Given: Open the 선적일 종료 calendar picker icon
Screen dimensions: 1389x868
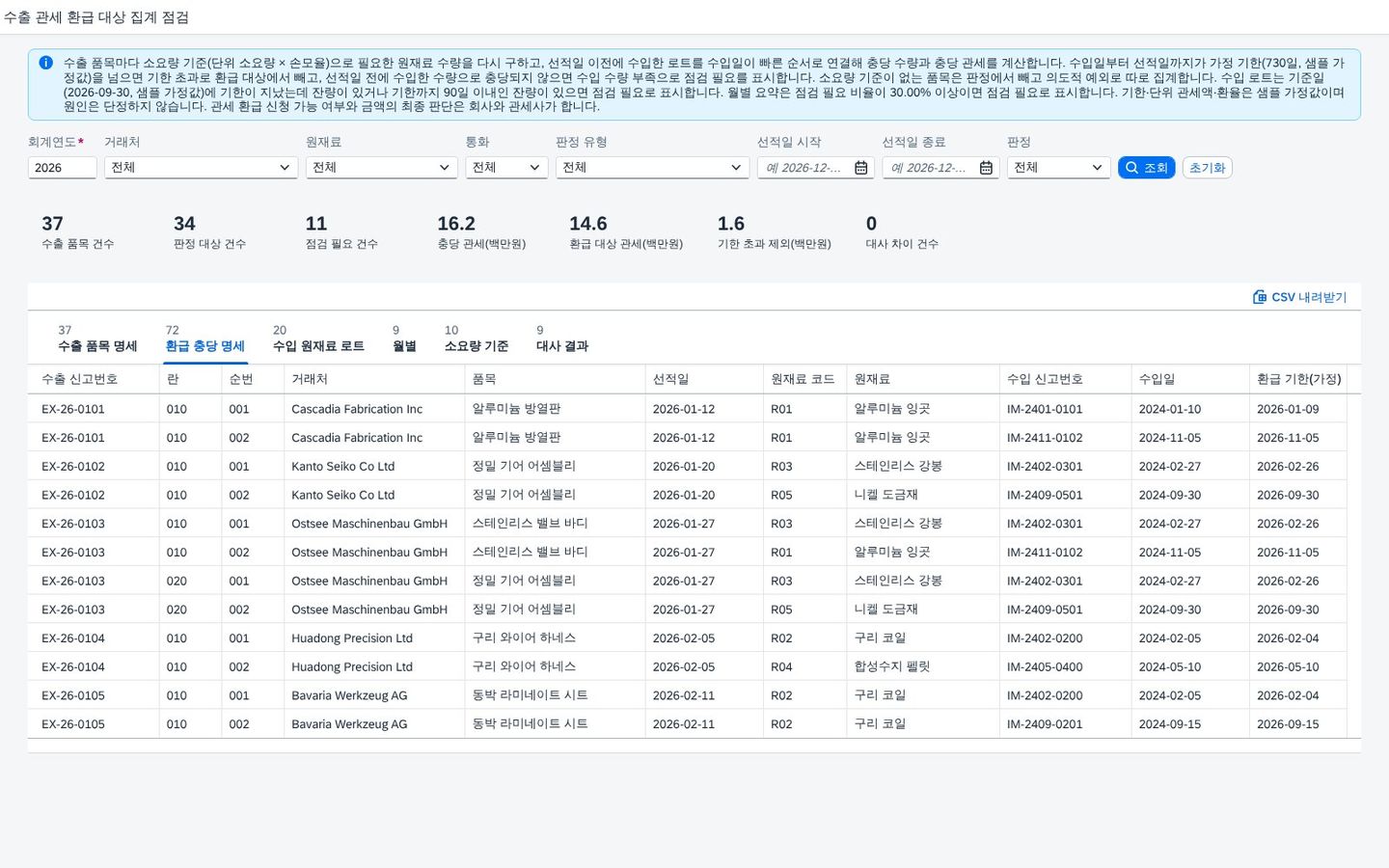Looking at the screenshot, I should coord(986,168).
